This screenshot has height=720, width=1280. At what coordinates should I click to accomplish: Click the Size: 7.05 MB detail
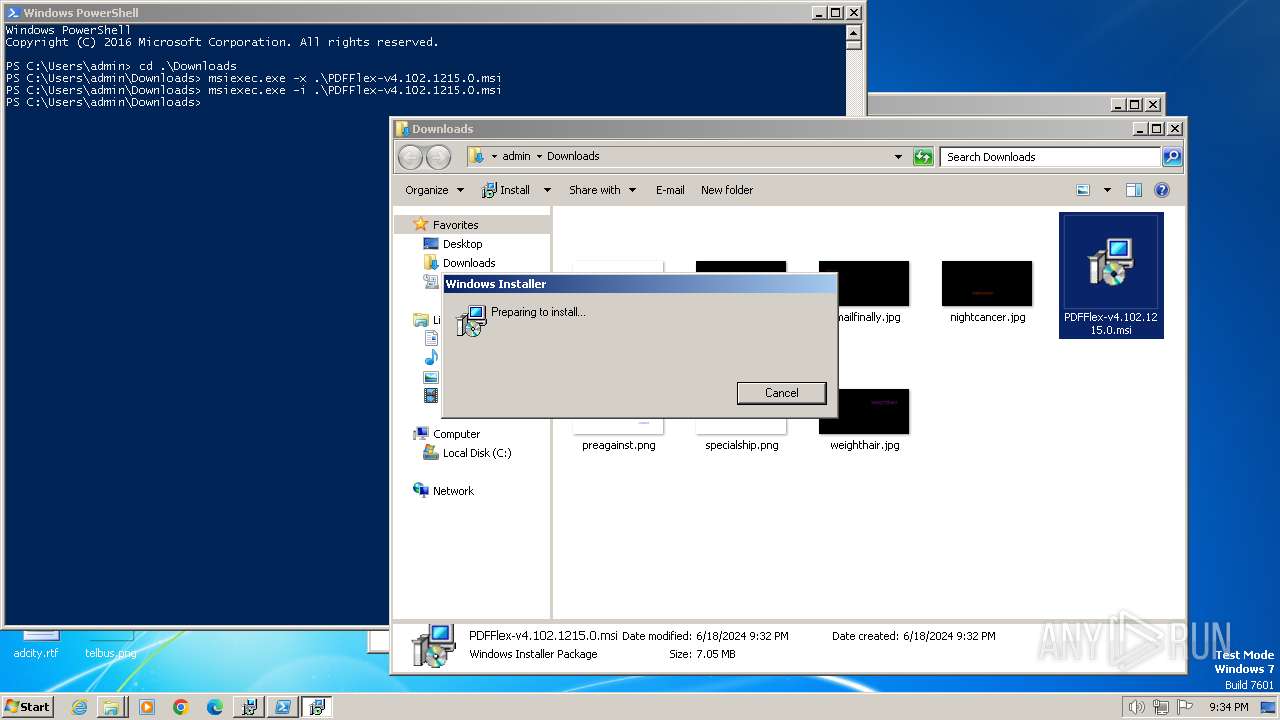[x=702, y=654]
